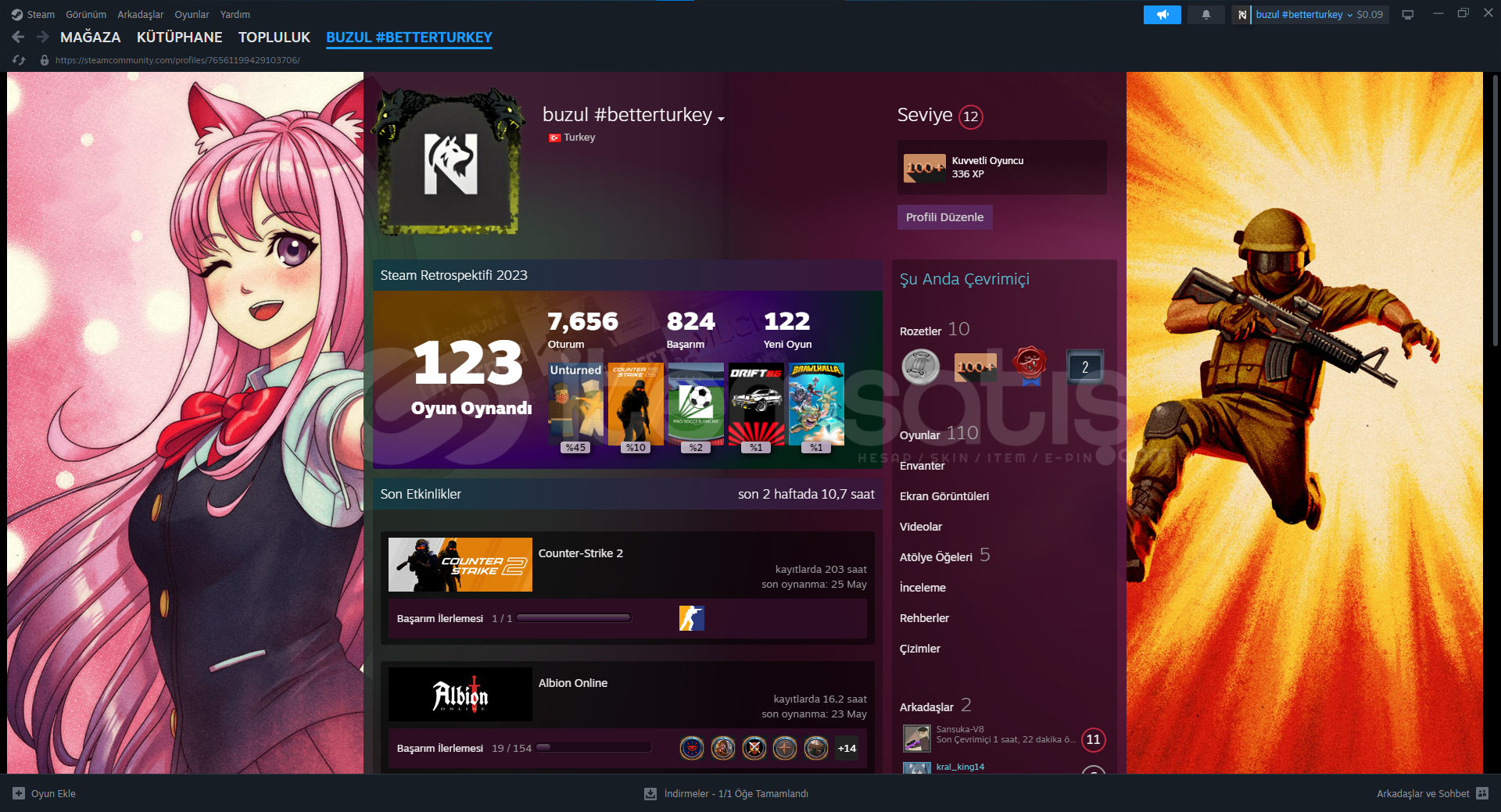This screenshot has height=812, width=1501.
Task: Click the Profili Düzenle button
Action: pos(944,217)
